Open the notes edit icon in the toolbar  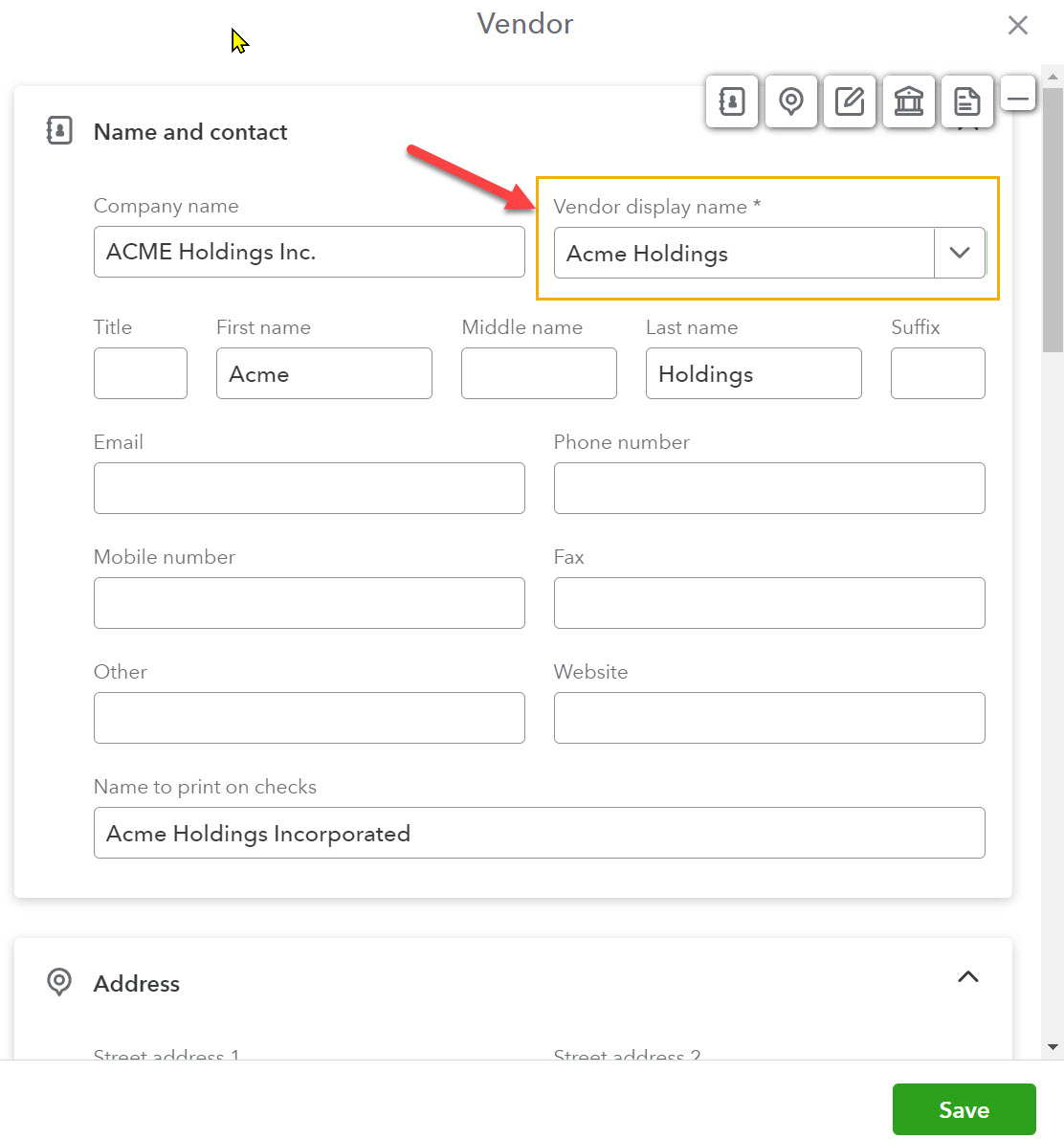[x=850, y=101]
